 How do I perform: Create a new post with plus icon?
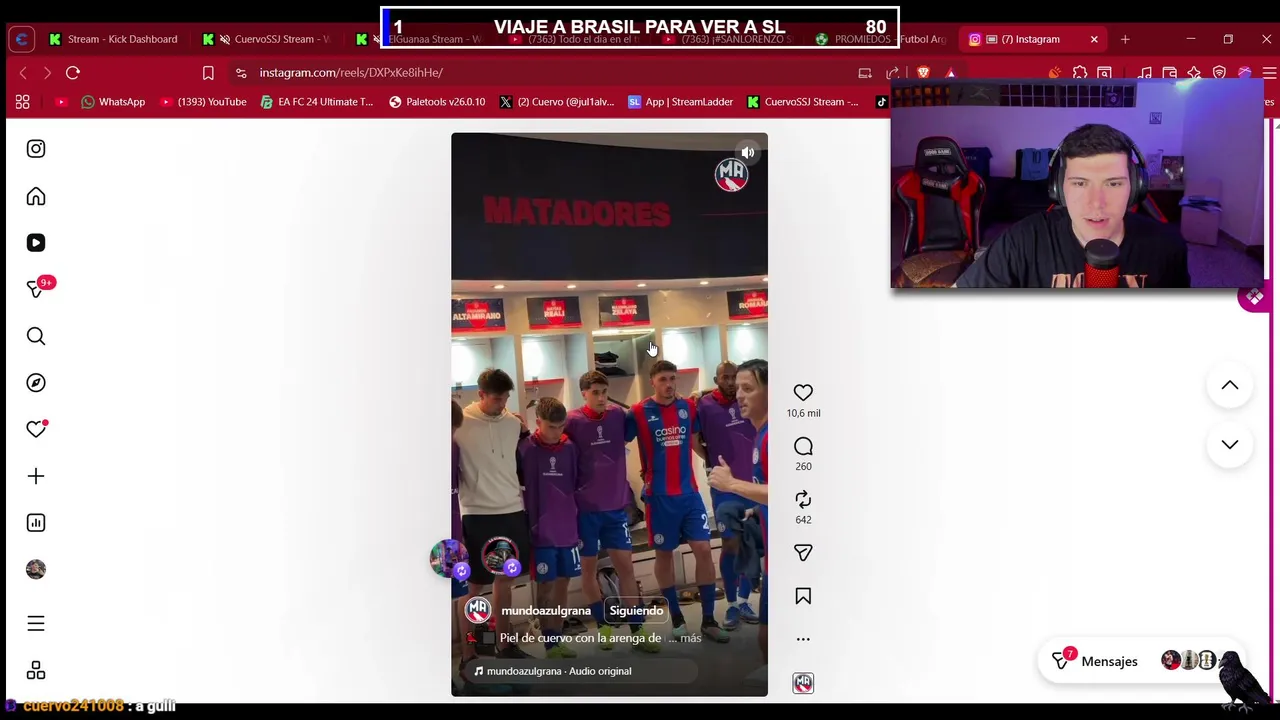tap(36, 476)
